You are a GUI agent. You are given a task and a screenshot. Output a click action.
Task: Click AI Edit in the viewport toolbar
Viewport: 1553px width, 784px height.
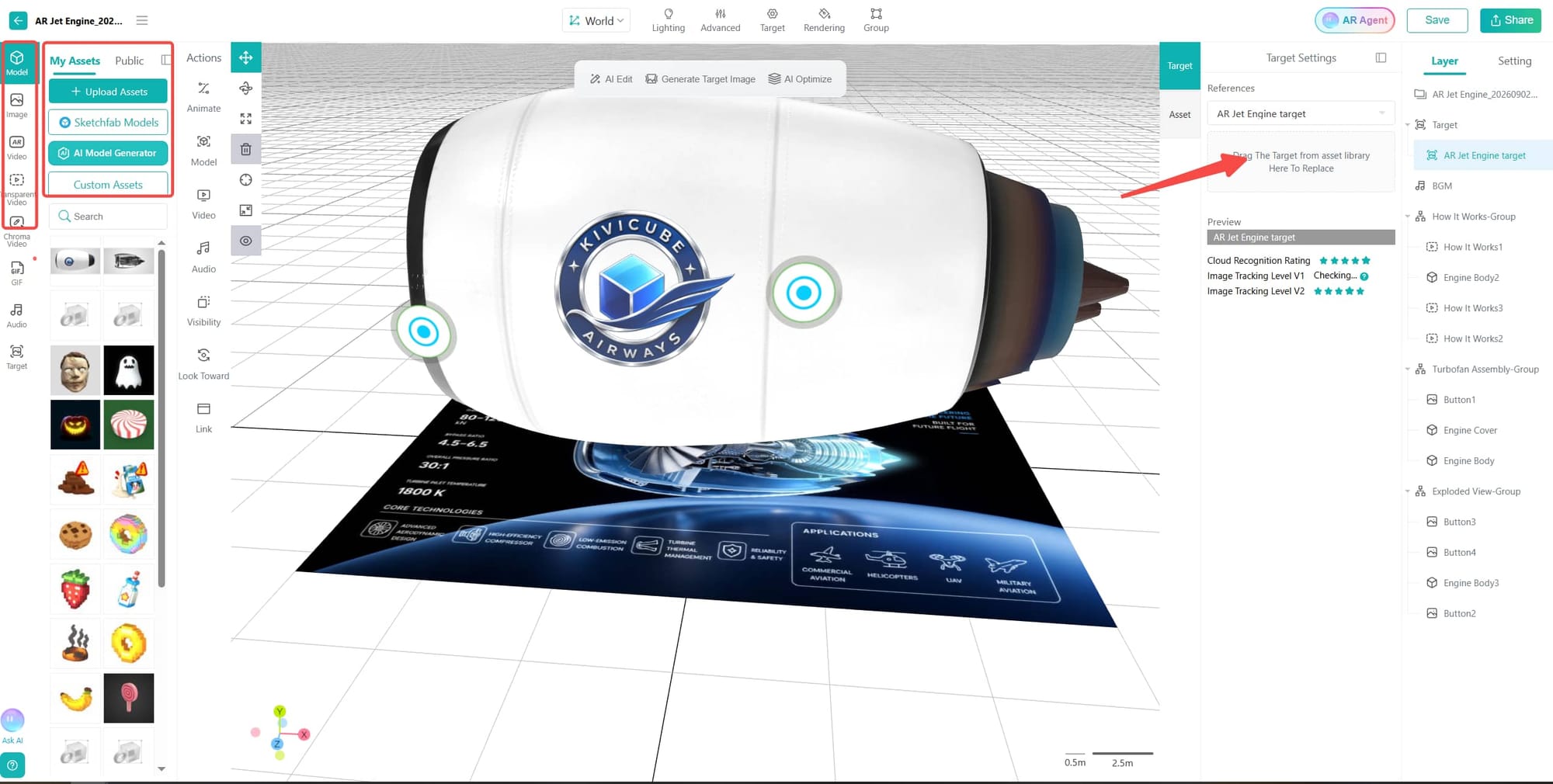click(x=611, y=79)
